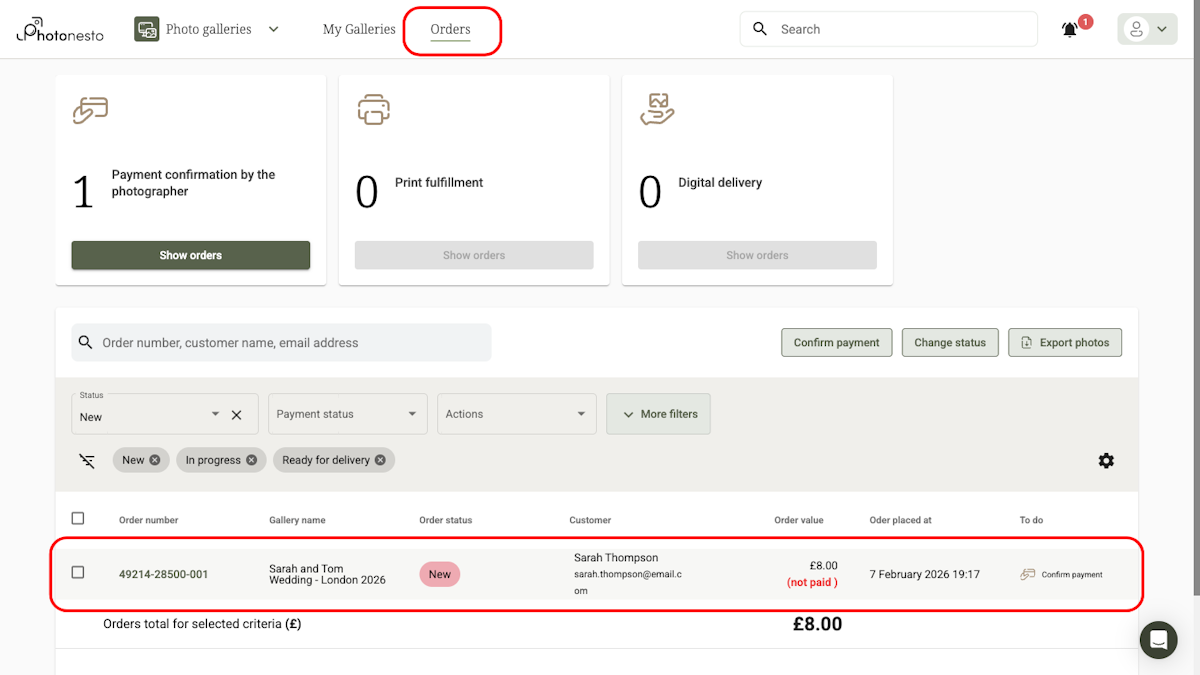The image size is (1200, 675).
Task: Open the Payment status dropdown
Action: (x=347, y=413)
